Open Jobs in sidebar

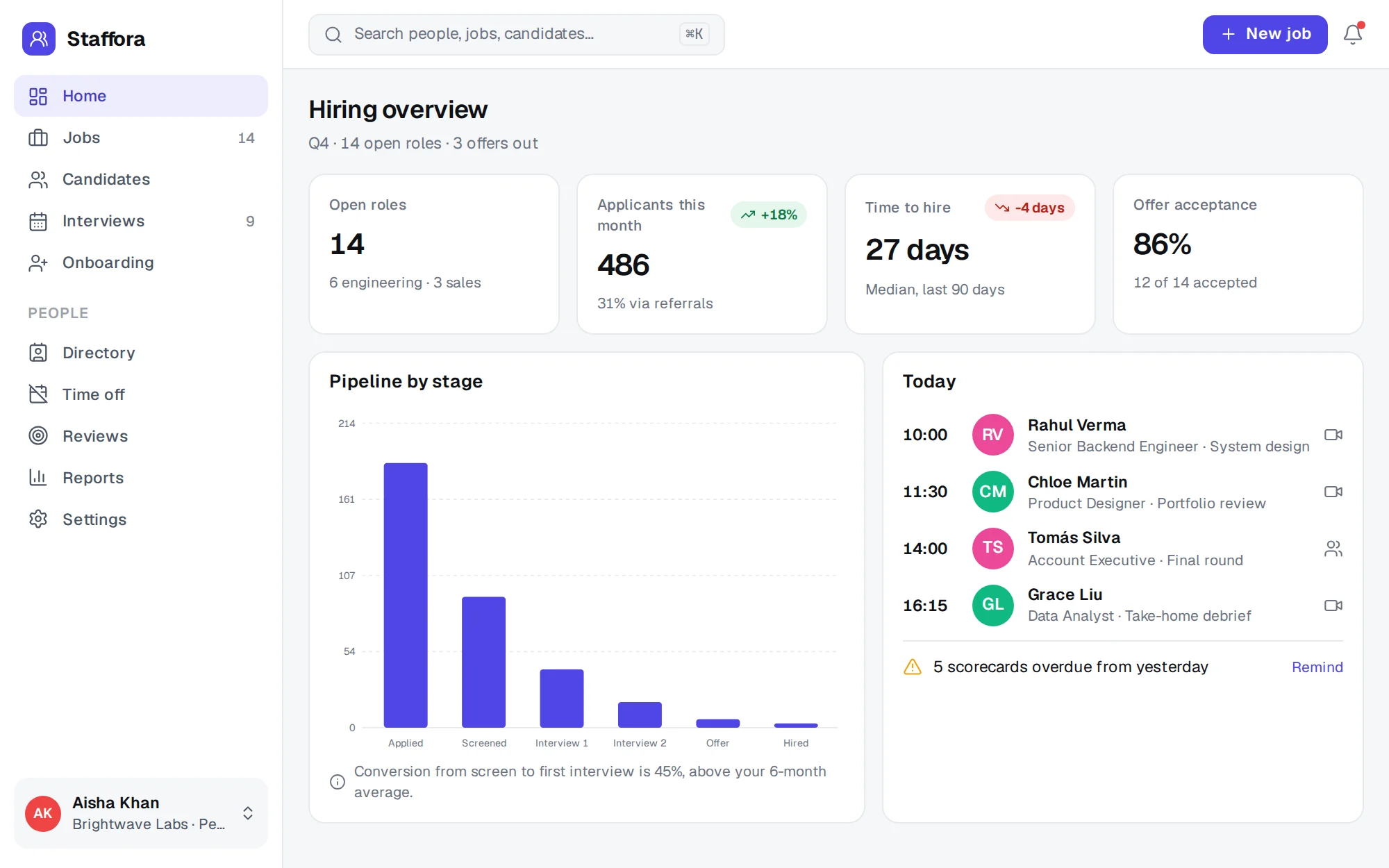(141, 137)
